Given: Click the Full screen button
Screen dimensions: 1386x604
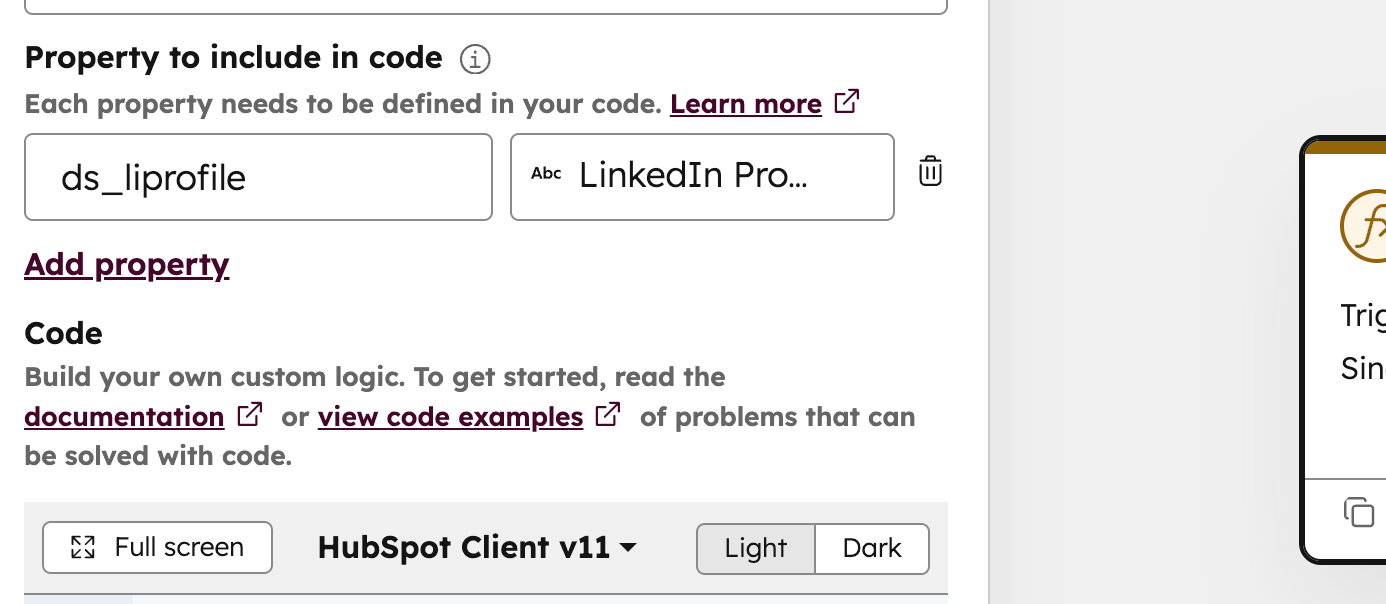Looking at the screenshot, I should tap(157, 547).
